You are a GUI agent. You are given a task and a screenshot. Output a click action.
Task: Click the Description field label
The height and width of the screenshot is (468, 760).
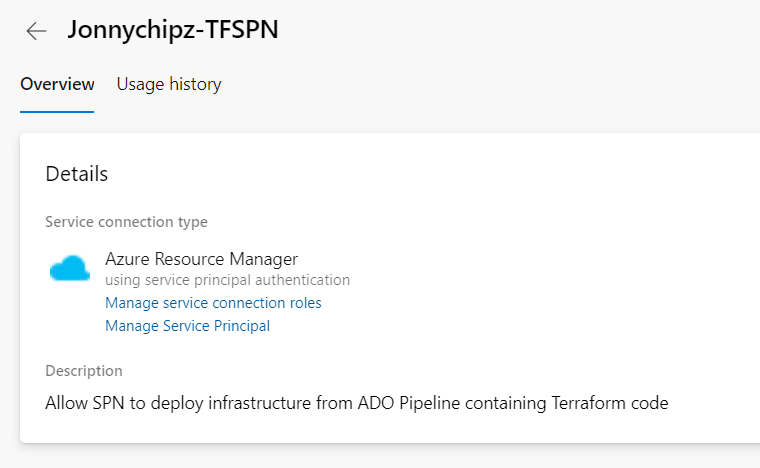pyautogui.click(x=84, y=371)
